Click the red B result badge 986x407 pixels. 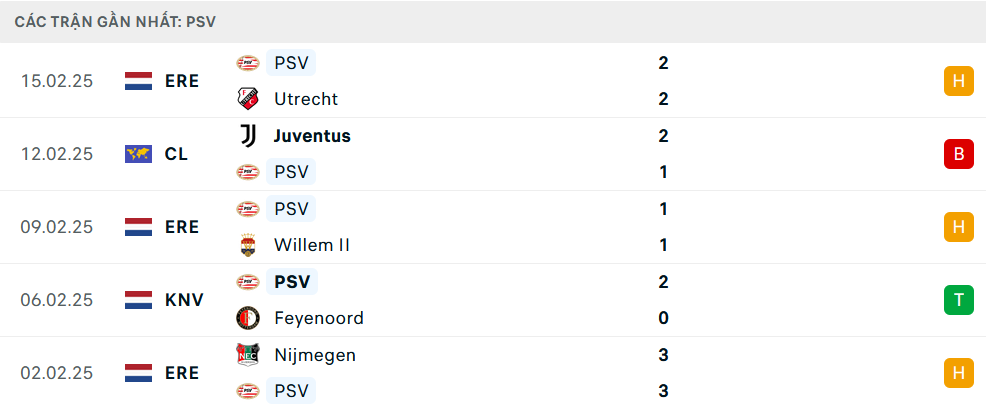(958, 154)
